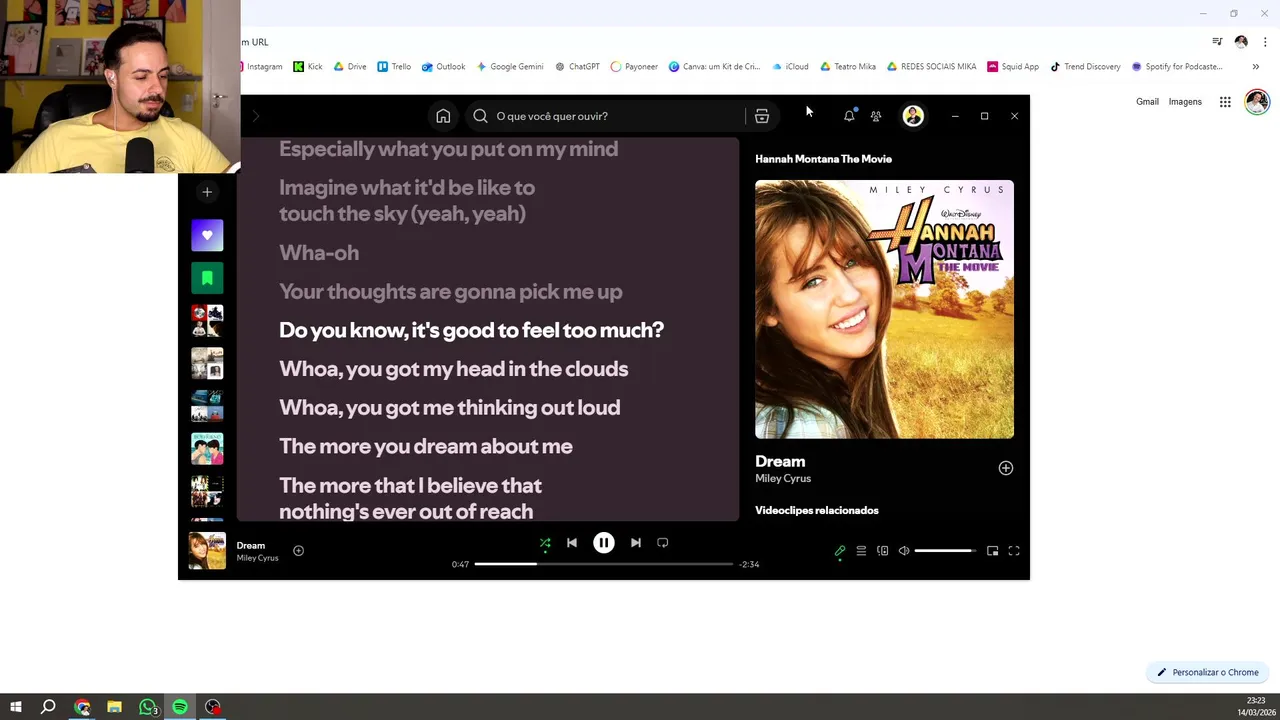
Task: Click the Videoclipes relacionados section heading
Action: point(817,511)
